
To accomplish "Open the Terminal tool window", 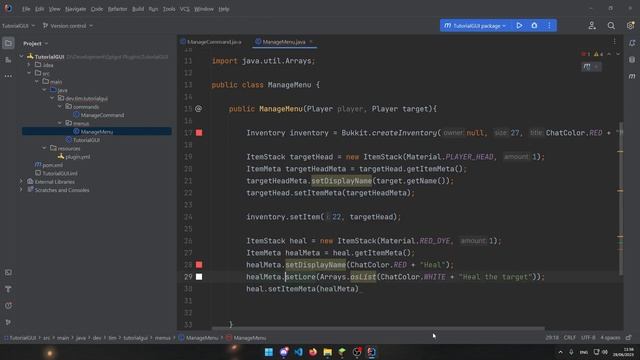I will (x=8, y=272).
